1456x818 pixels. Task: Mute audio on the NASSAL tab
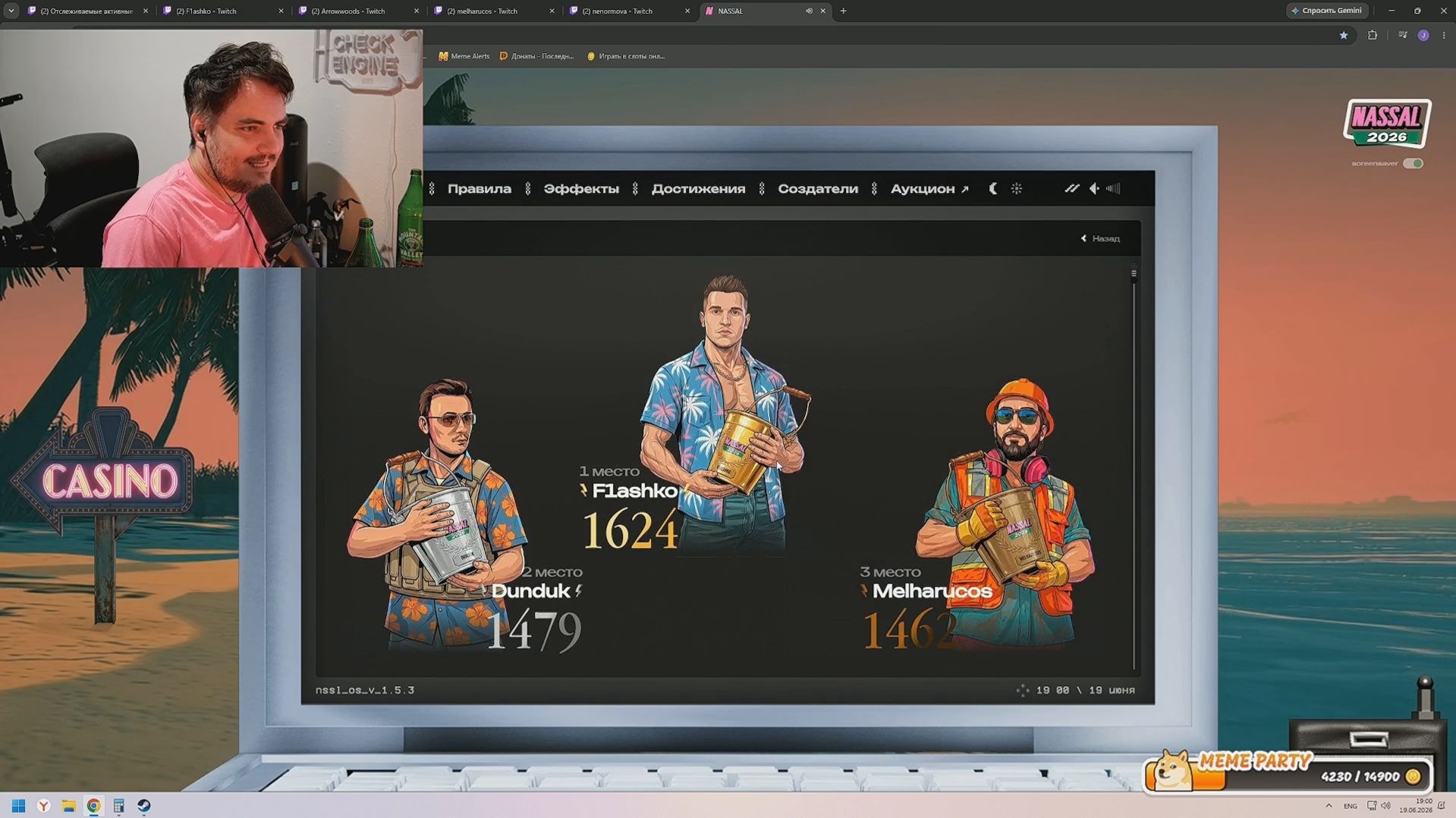(x=809, y=11)
